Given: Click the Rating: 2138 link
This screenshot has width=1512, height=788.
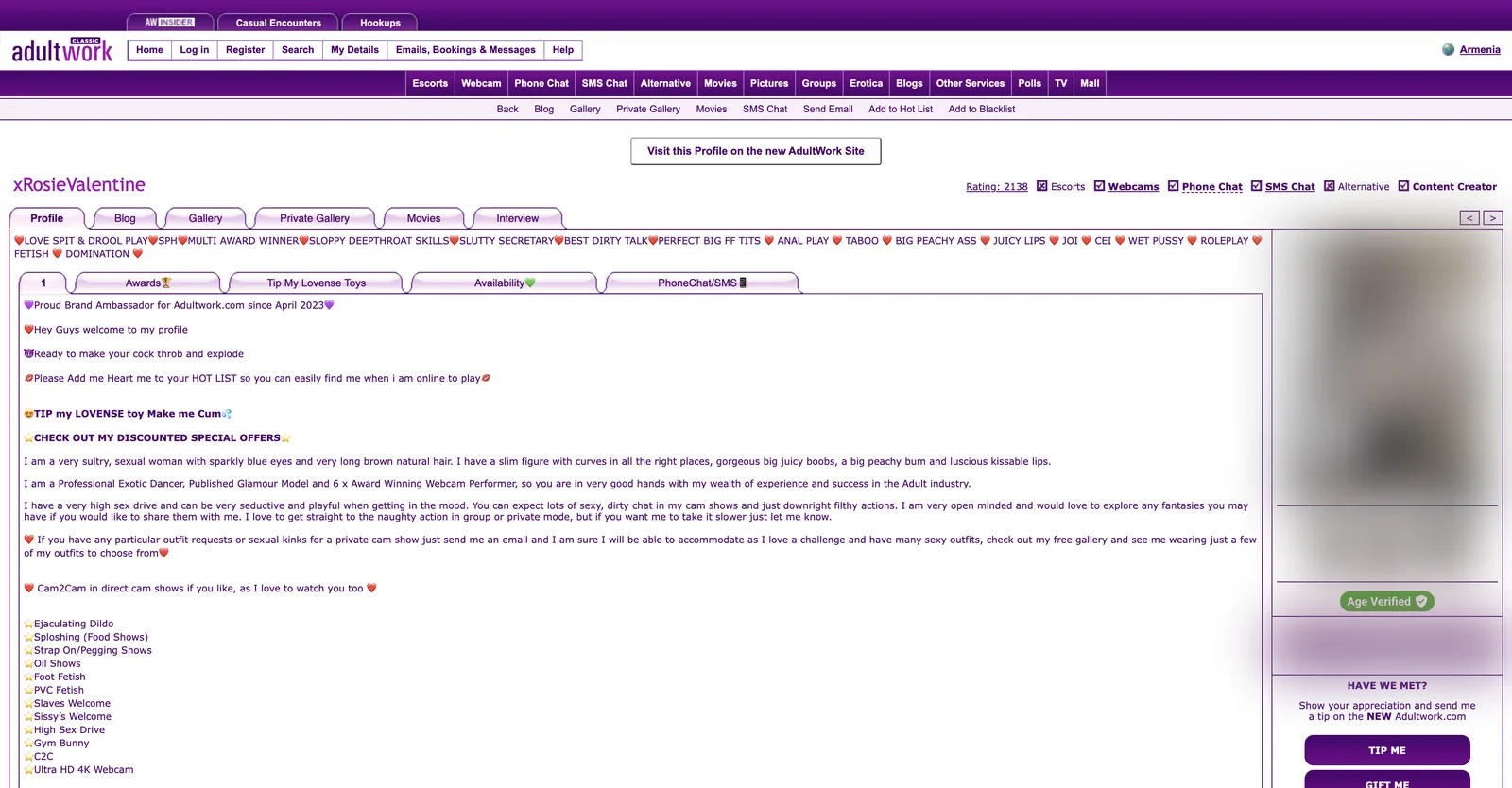Looking at the screenshot, I should [x=997, y=187].
